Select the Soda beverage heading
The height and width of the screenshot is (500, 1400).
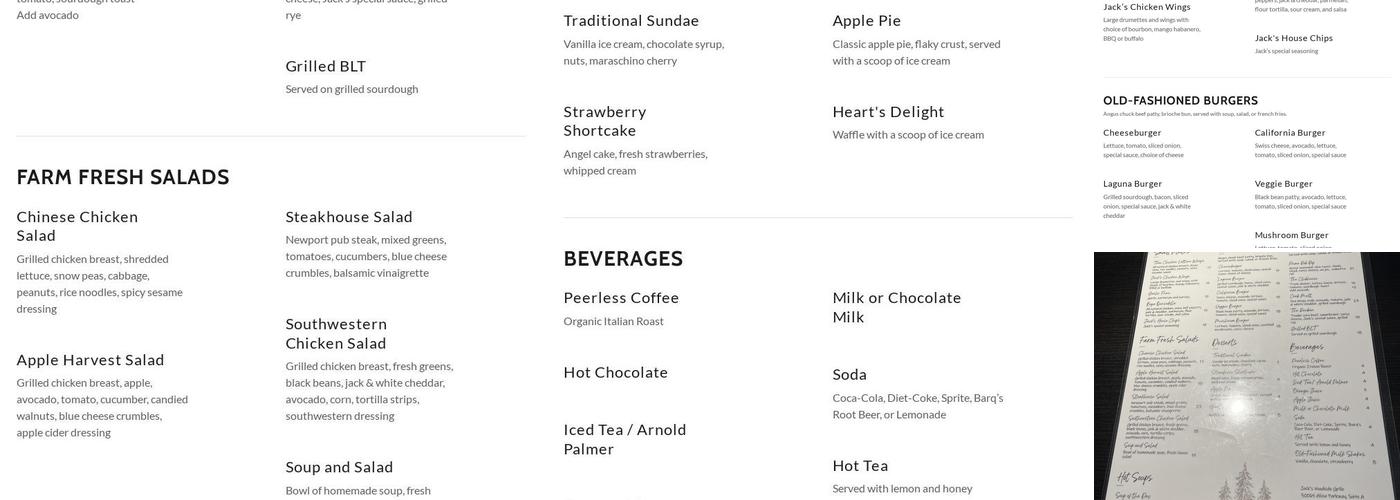[850, 375]
